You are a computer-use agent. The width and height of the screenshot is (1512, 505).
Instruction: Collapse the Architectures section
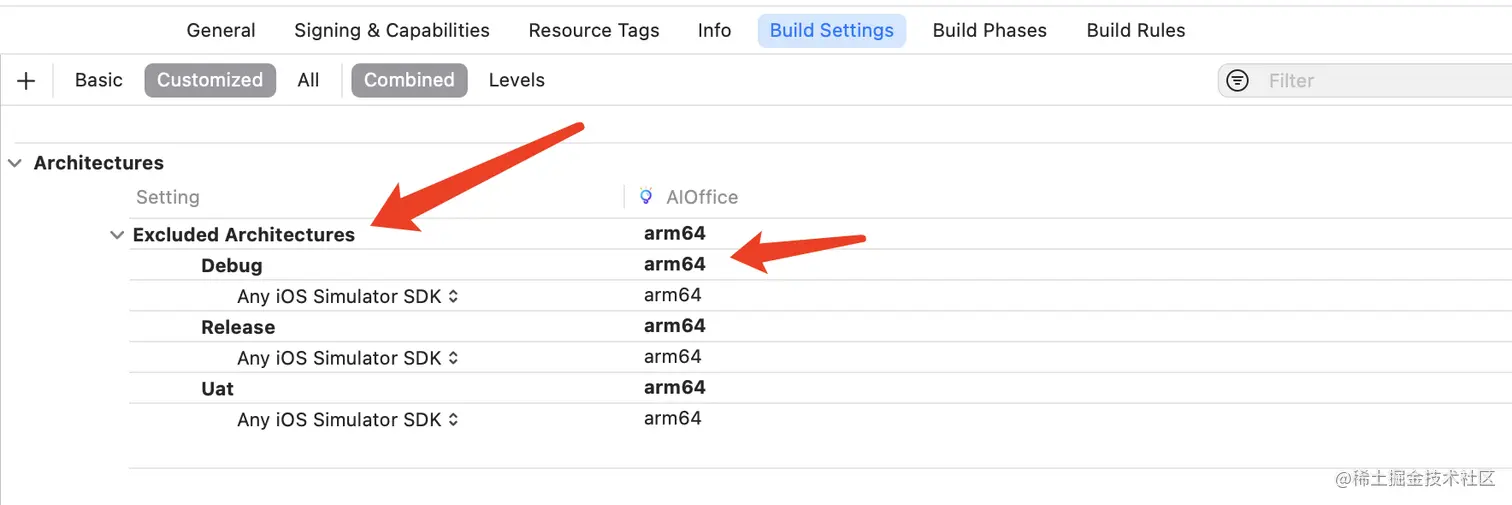pos(15,163)
